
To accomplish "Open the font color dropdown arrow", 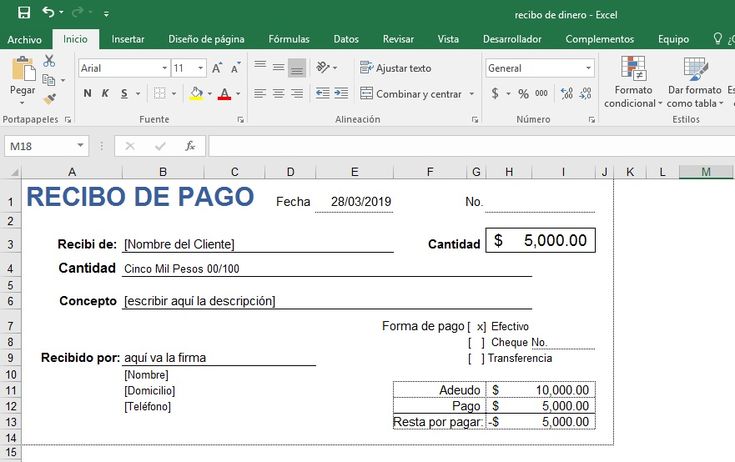I will (x=238, y=94).
